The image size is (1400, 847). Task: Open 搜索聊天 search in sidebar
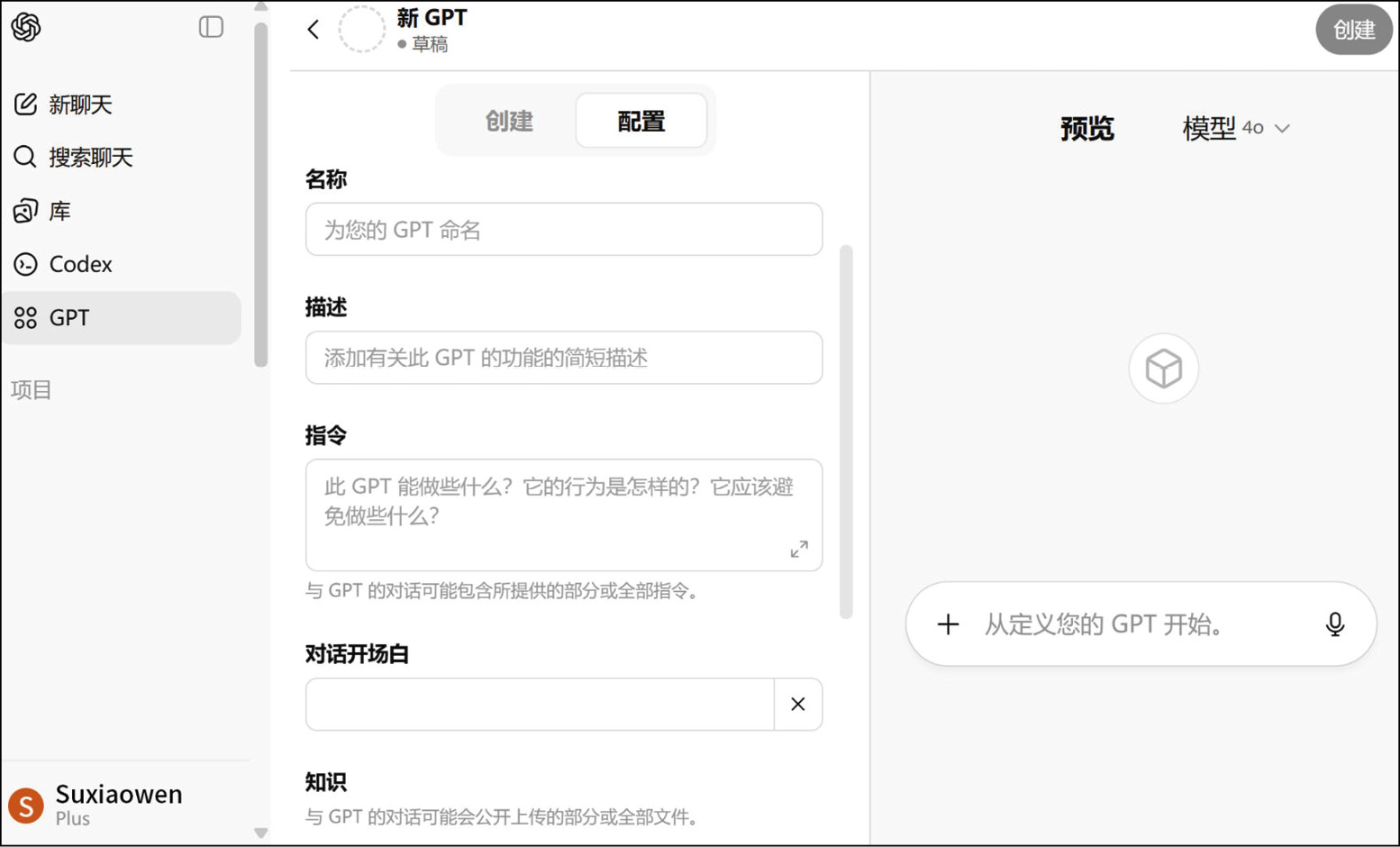90,158
